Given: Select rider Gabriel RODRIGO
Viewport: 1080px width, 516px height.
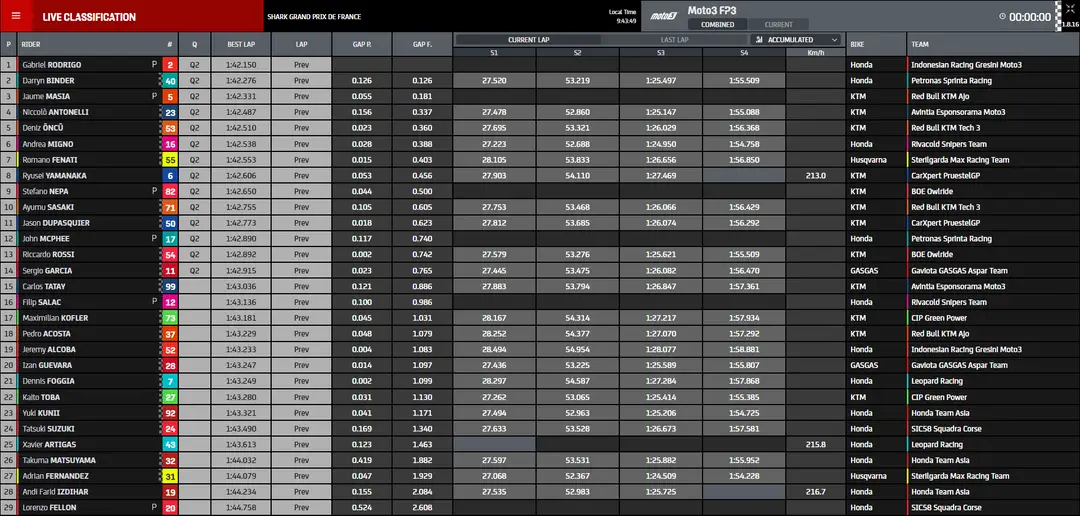Looking at the screenshot, I should coord(52,65).
